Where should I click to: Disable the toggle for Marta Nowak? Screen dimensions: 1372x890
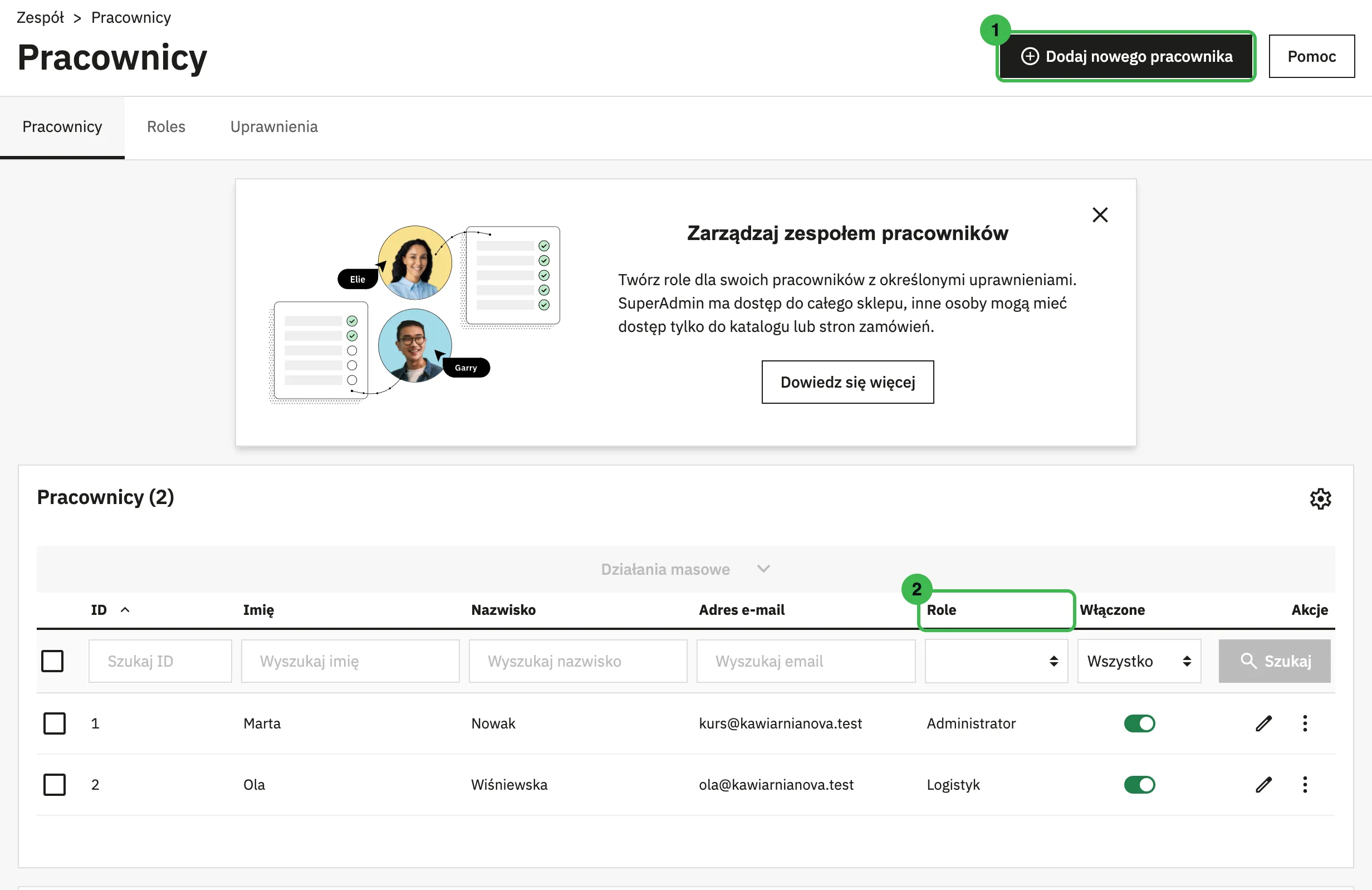pos(1139,723)
